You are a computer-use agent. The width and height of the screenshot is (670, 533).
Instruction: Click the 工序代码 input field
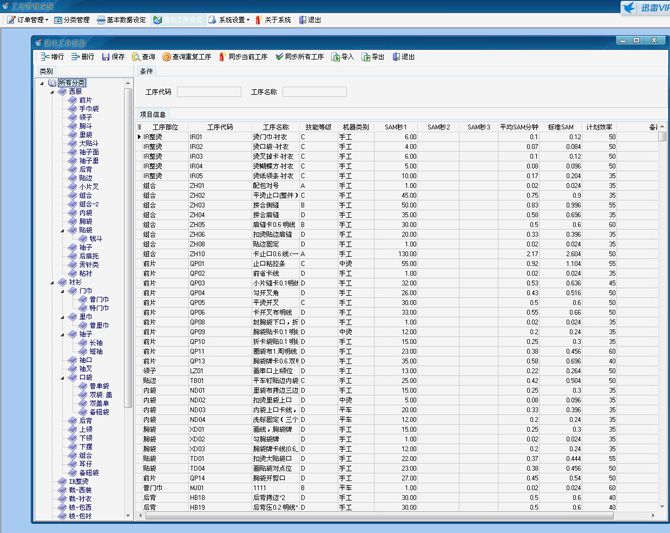[x=209, y=92]
